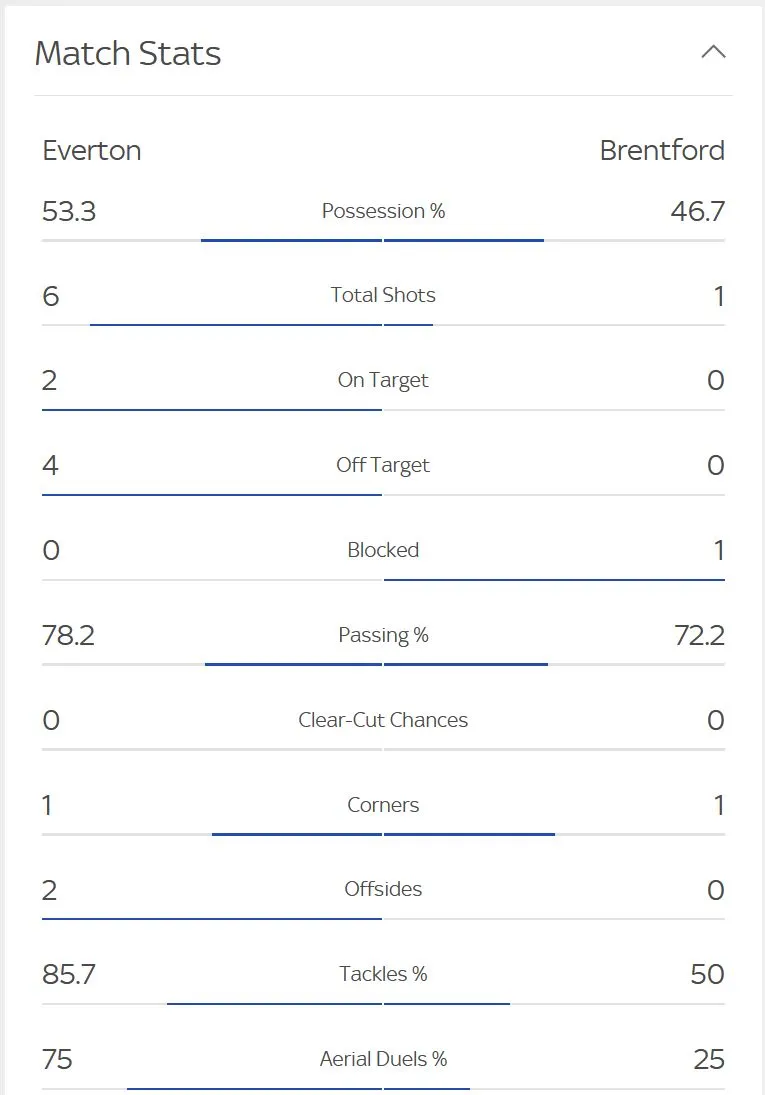The height and width of the screenshot is (1095, 765).
Task: Click the Off Target stat label
Action: pos(383,465)
